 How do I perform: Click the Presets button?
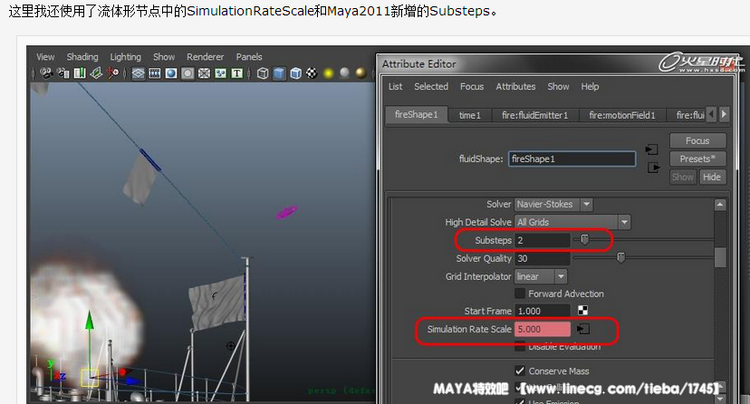[x=697, y=159]
